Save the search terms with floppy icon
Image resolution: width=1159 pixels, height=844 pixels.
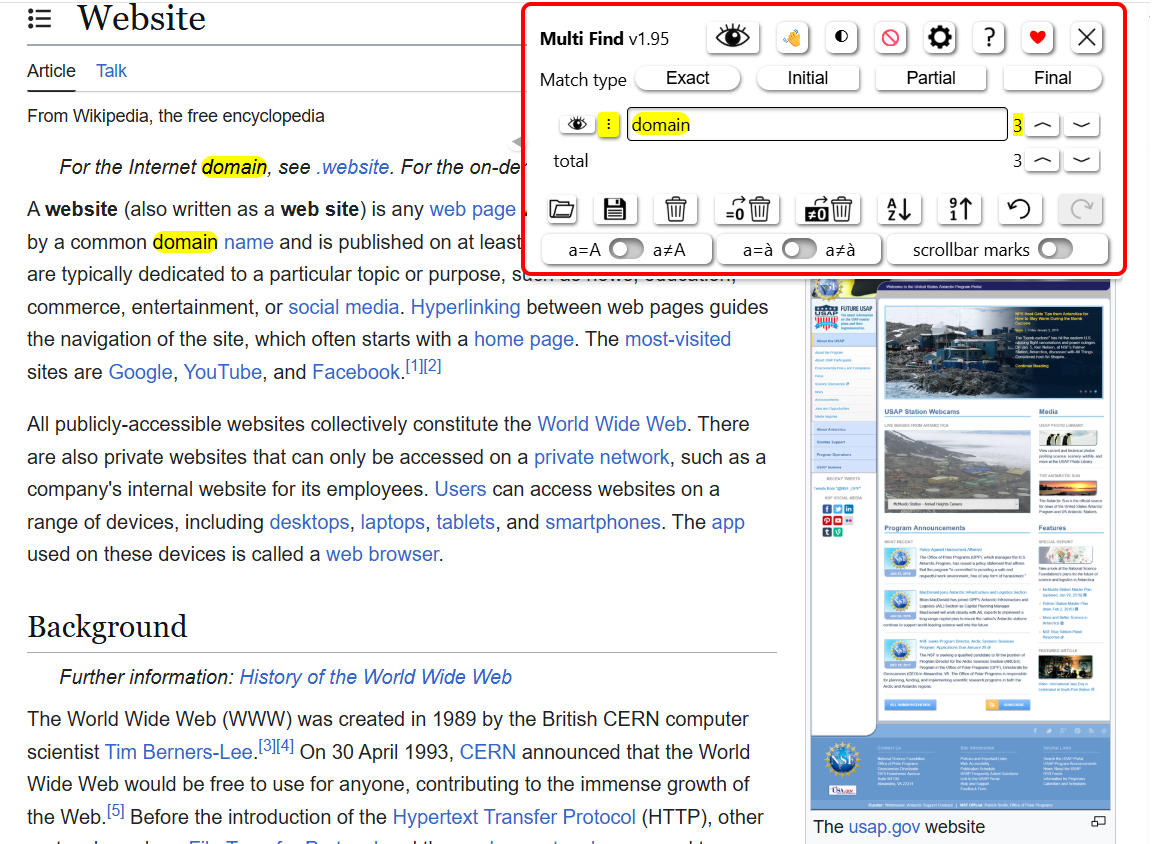point(614,210)
